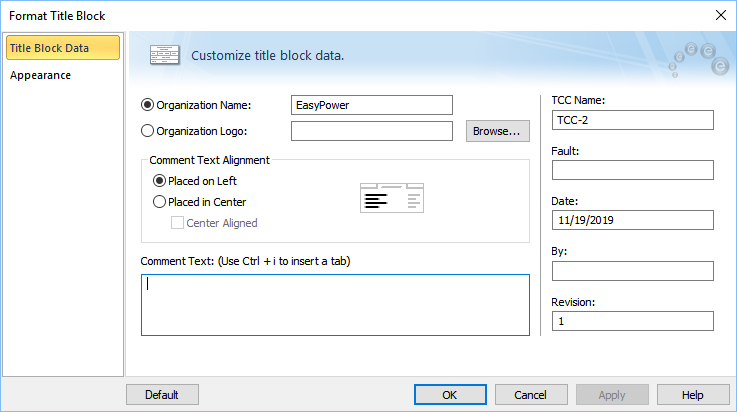Click the Revision field
Screen dimensions: 737x412
pyautogui.click(x=633, y=321)
